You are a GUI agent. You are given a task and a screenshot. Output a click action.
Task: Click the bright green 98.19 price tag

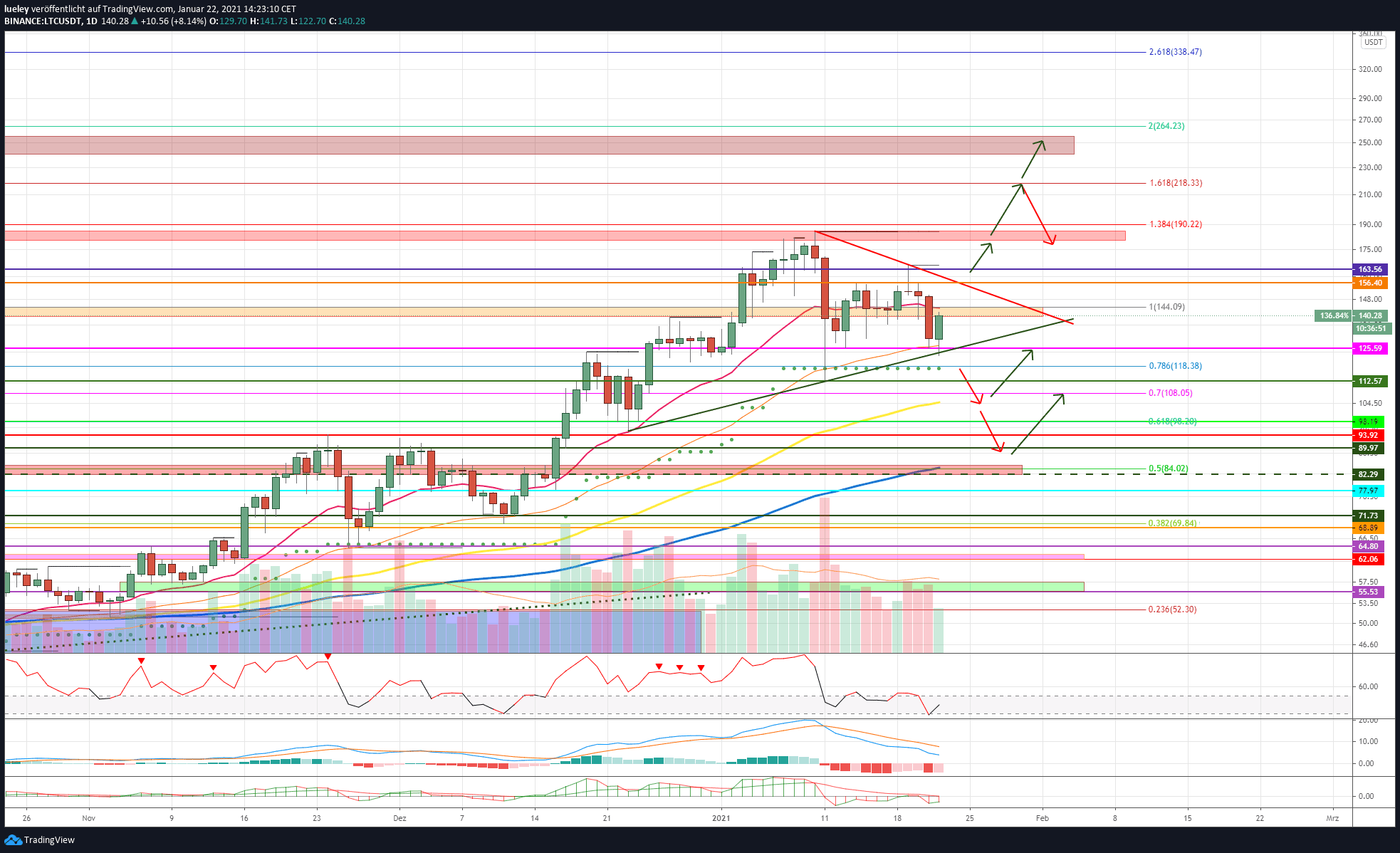click(x=1368, y=422)
